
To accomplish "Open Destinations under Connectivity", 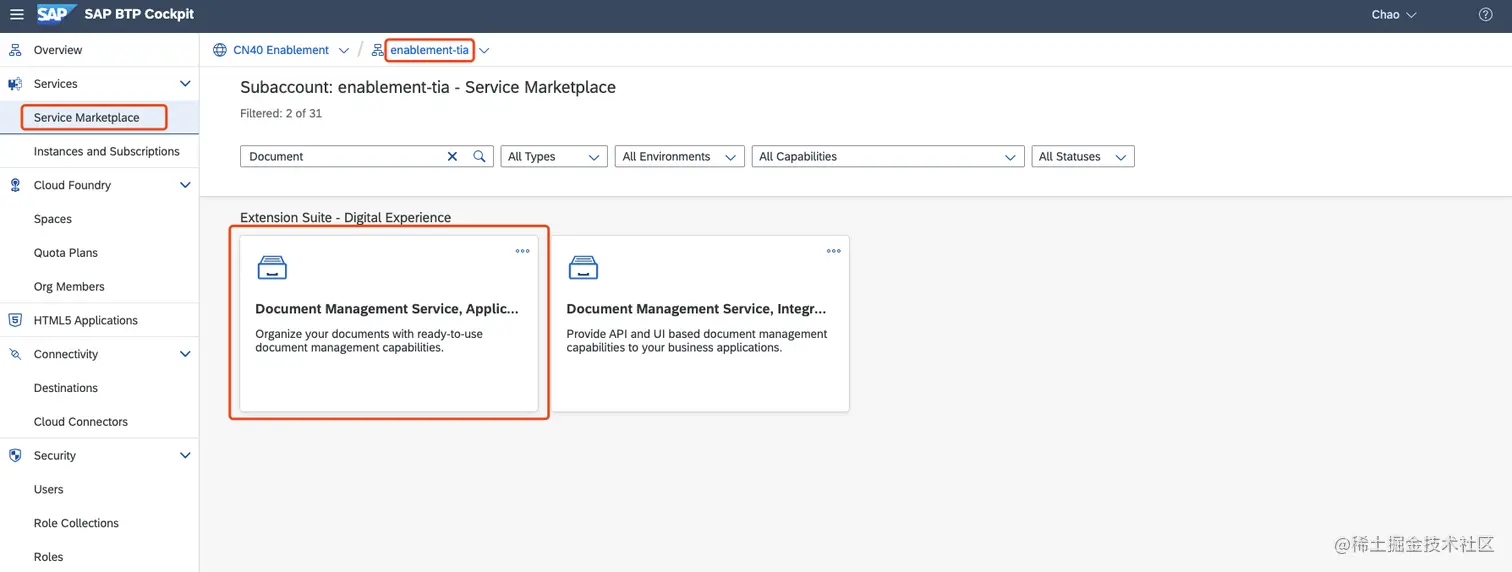I will coord(66,388).
